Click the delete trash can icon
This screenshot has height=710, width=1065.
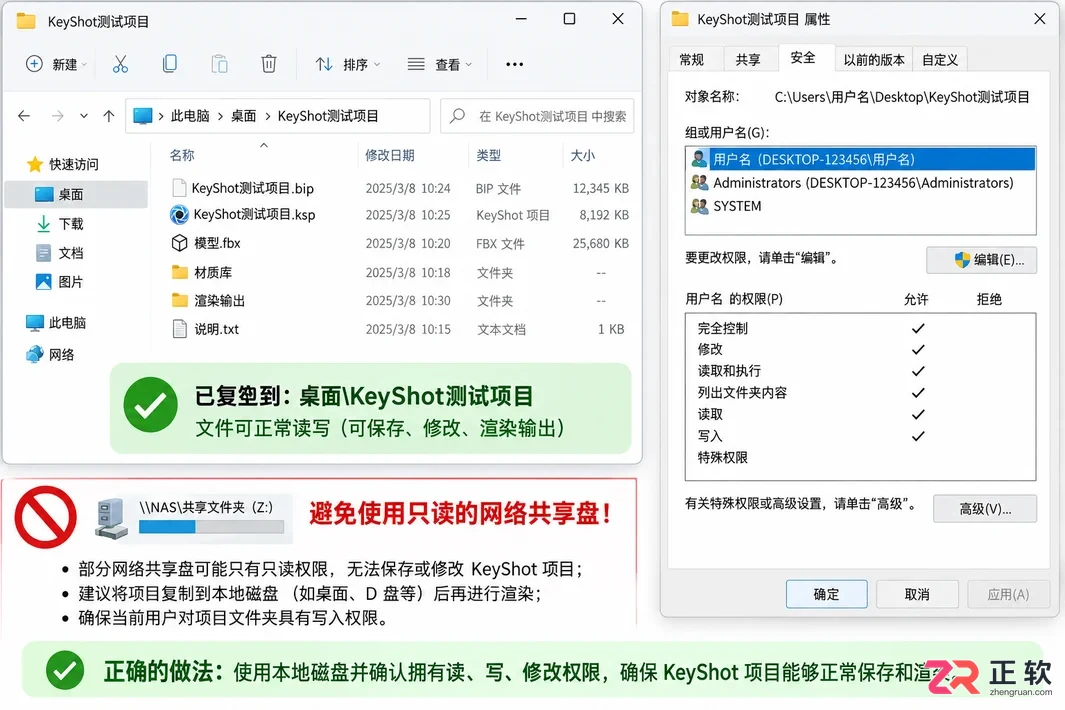[269, 64]
